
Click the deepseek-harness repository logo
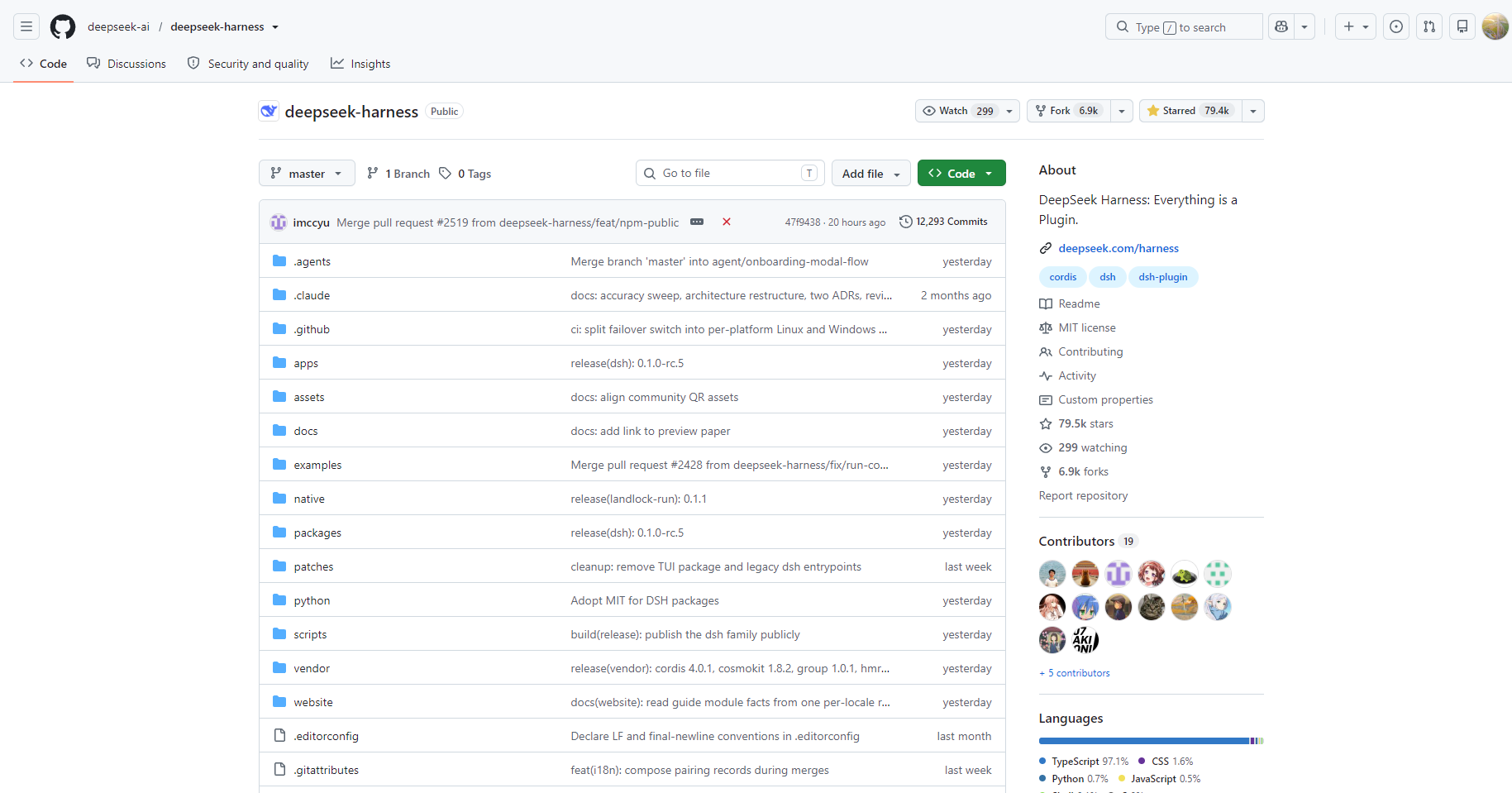coord(269,111)
